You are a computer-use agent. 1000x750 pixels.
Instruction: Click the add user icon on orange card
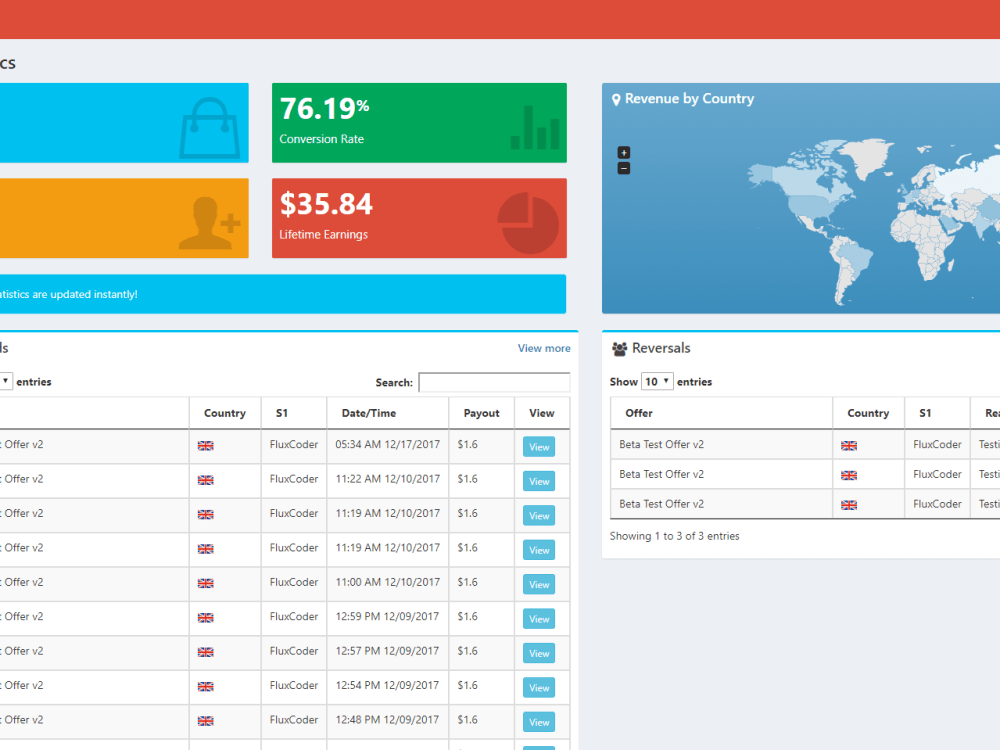(x=210, y=223)
